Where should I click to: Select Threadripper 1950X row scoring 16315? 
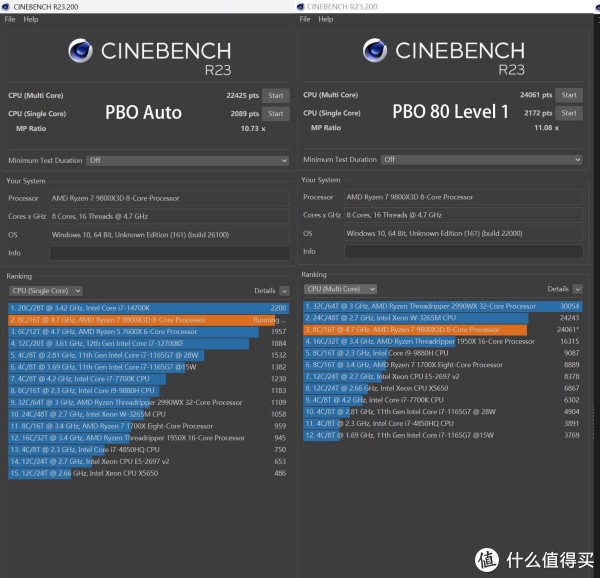443,342
